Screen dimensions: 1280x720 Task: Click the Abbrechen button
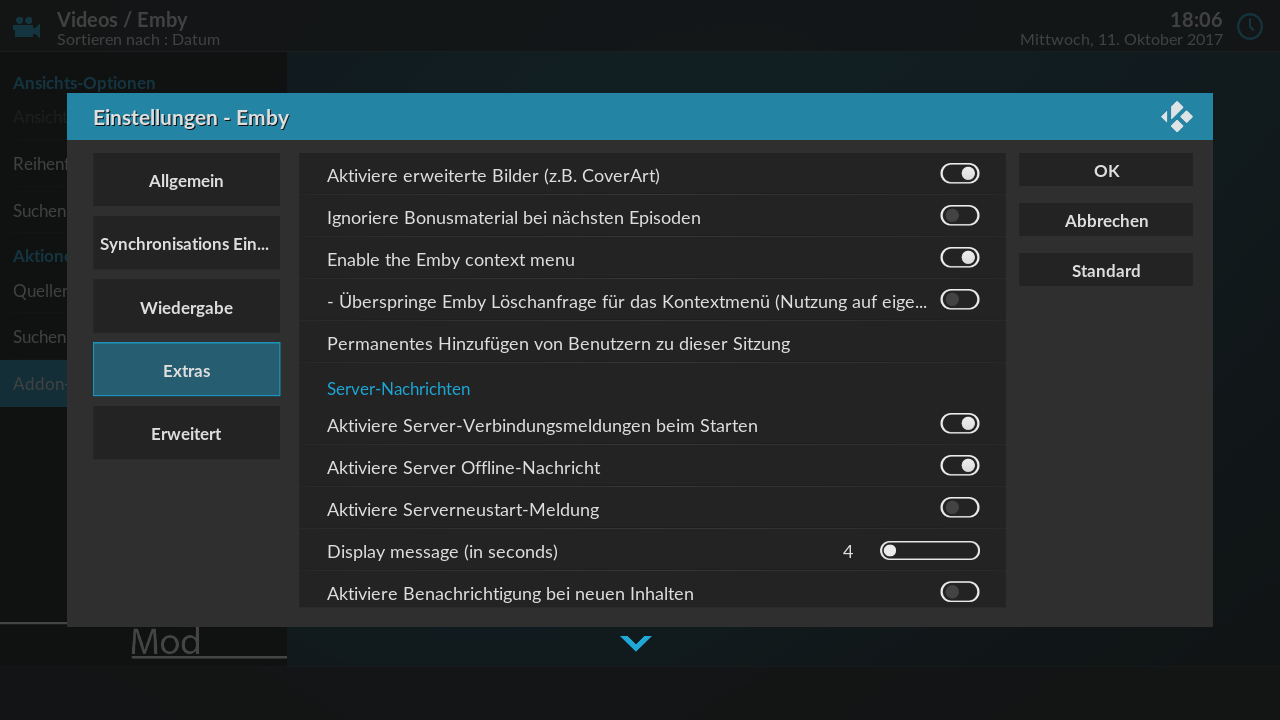(x=1106, y=220)
